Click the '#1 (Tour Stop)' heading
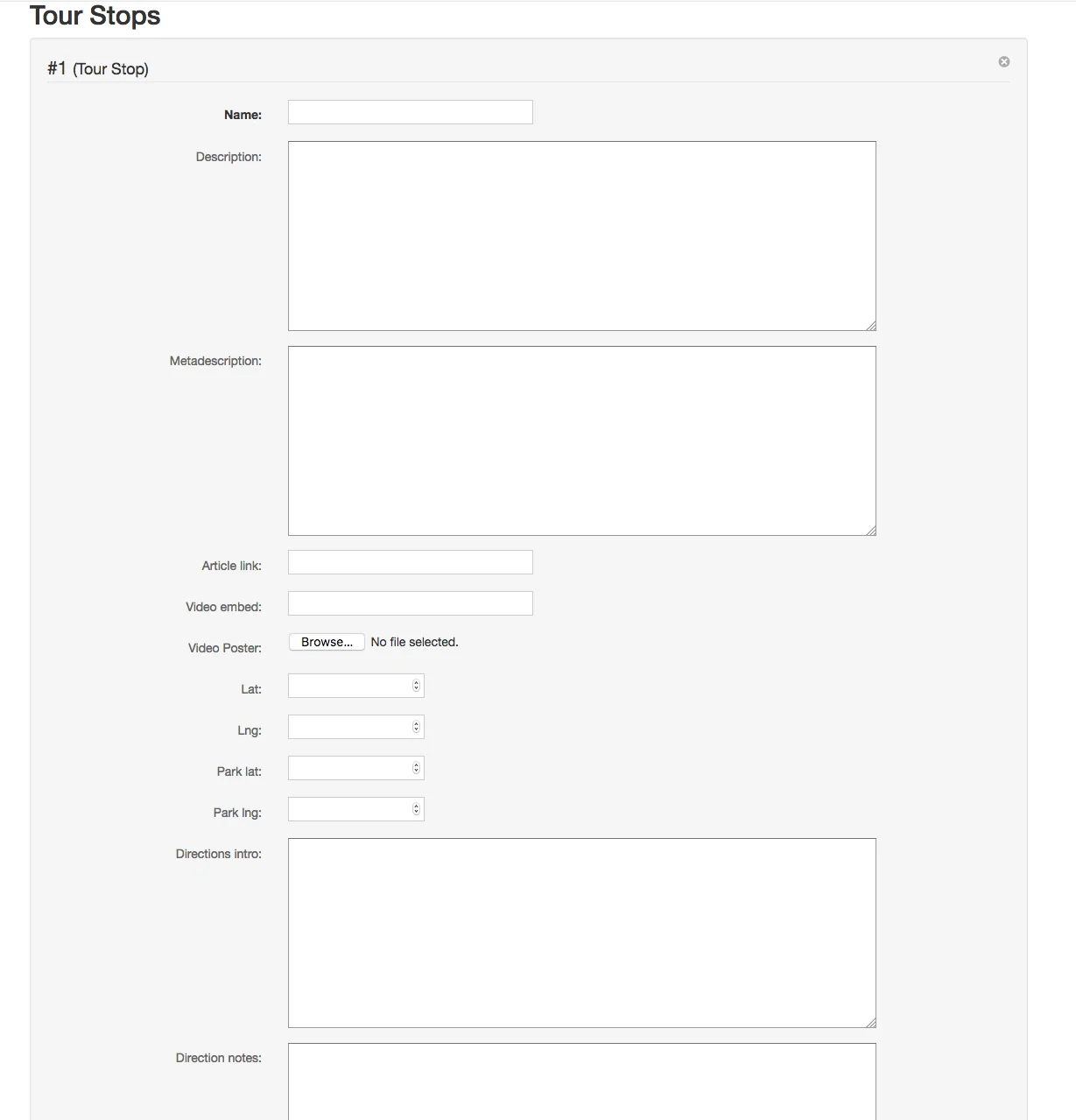Image resolution: width=1076 pixels, height=1120 pixels. (98, 68)
